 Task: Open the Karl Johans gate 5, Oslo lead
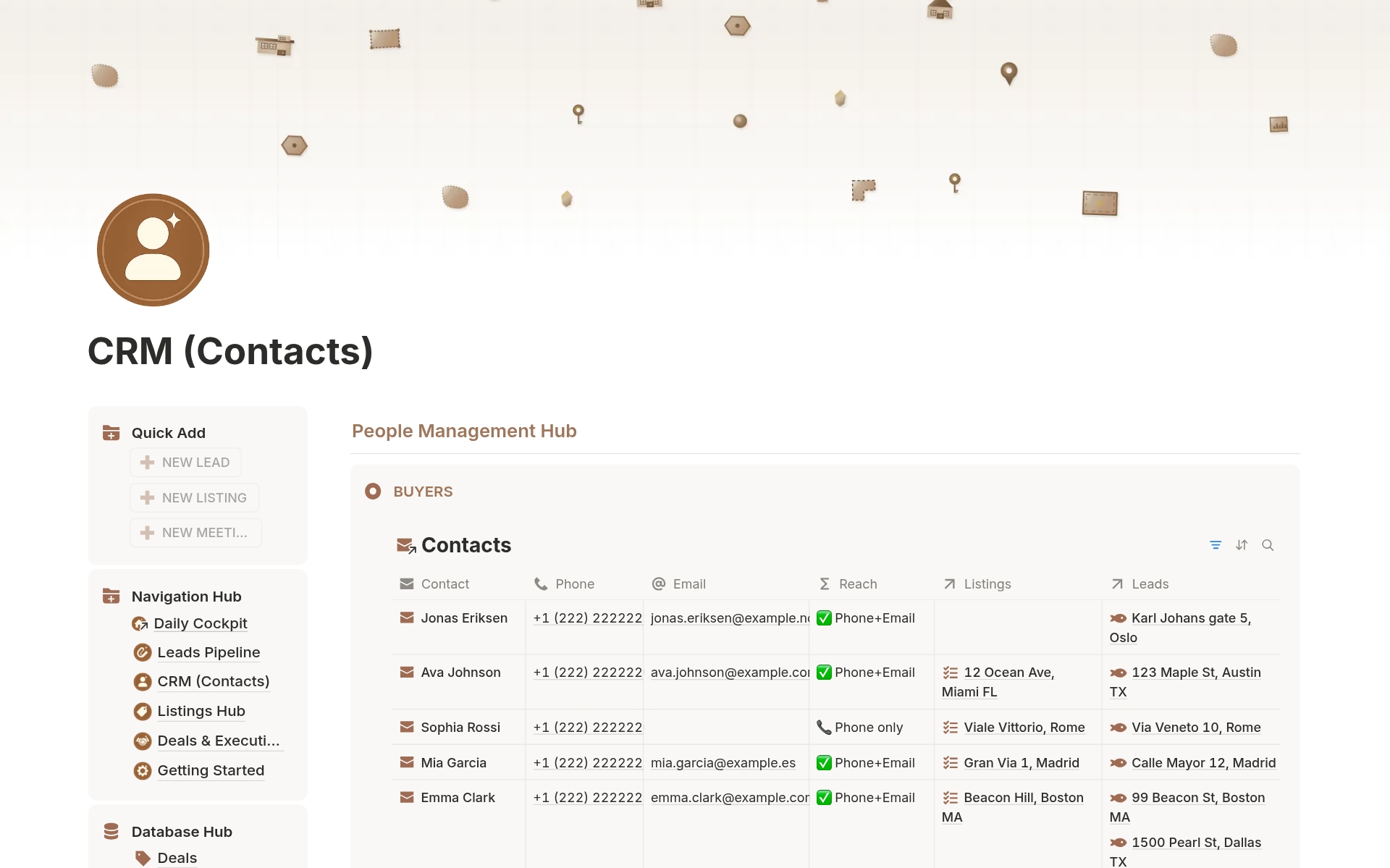[x=1181, y=628]
